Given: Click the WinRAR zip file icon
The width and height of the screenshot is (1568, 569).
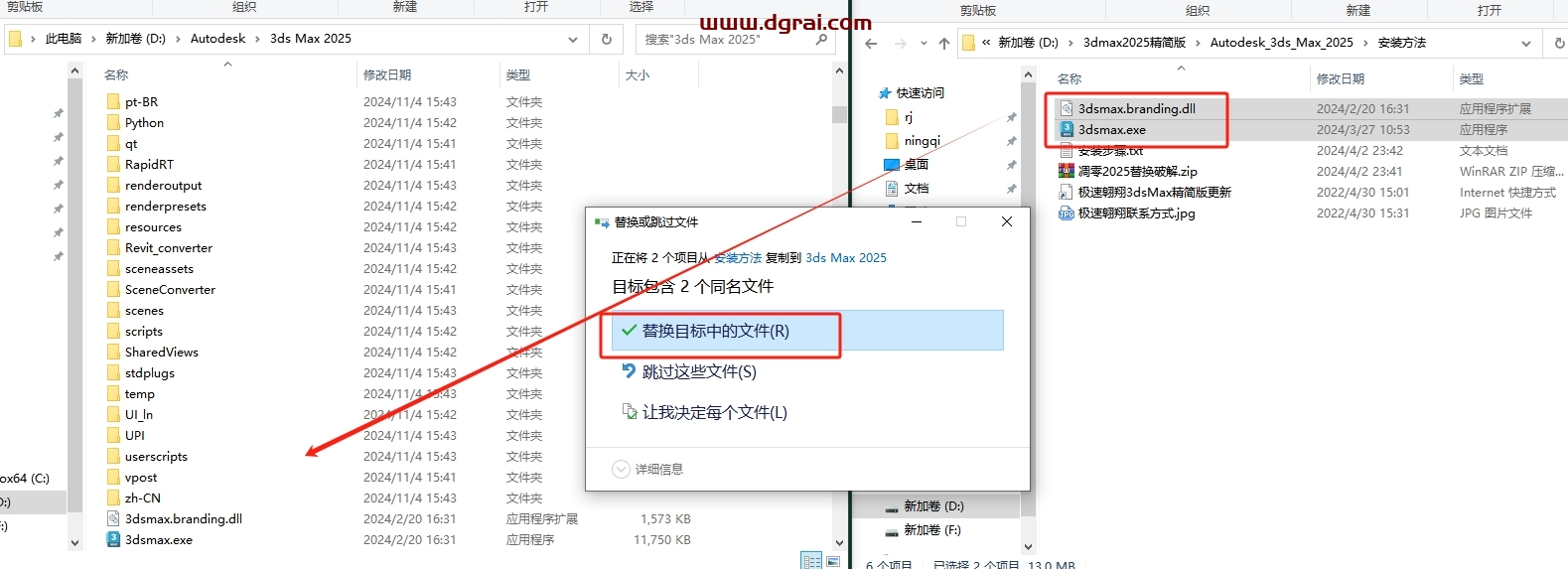Looking at the screenshot, I should [1067, 171].
